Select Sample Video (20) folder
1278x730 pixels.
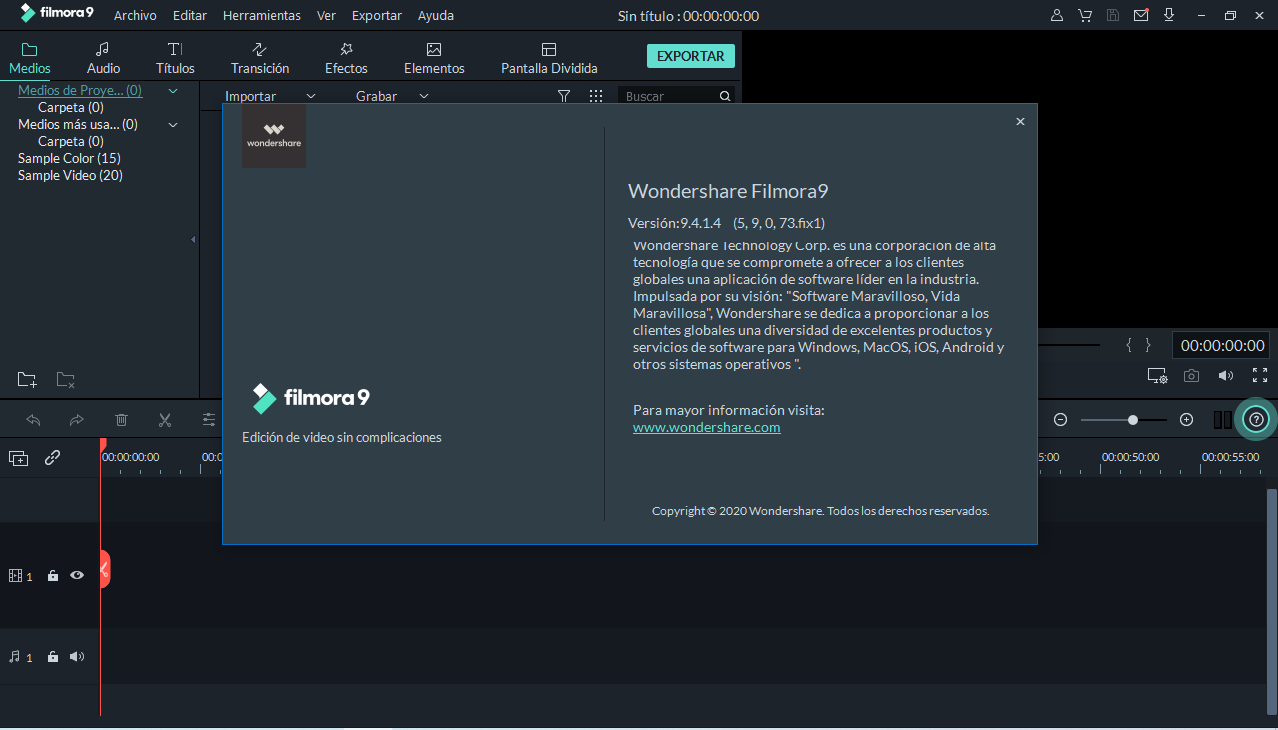point(70,175)
